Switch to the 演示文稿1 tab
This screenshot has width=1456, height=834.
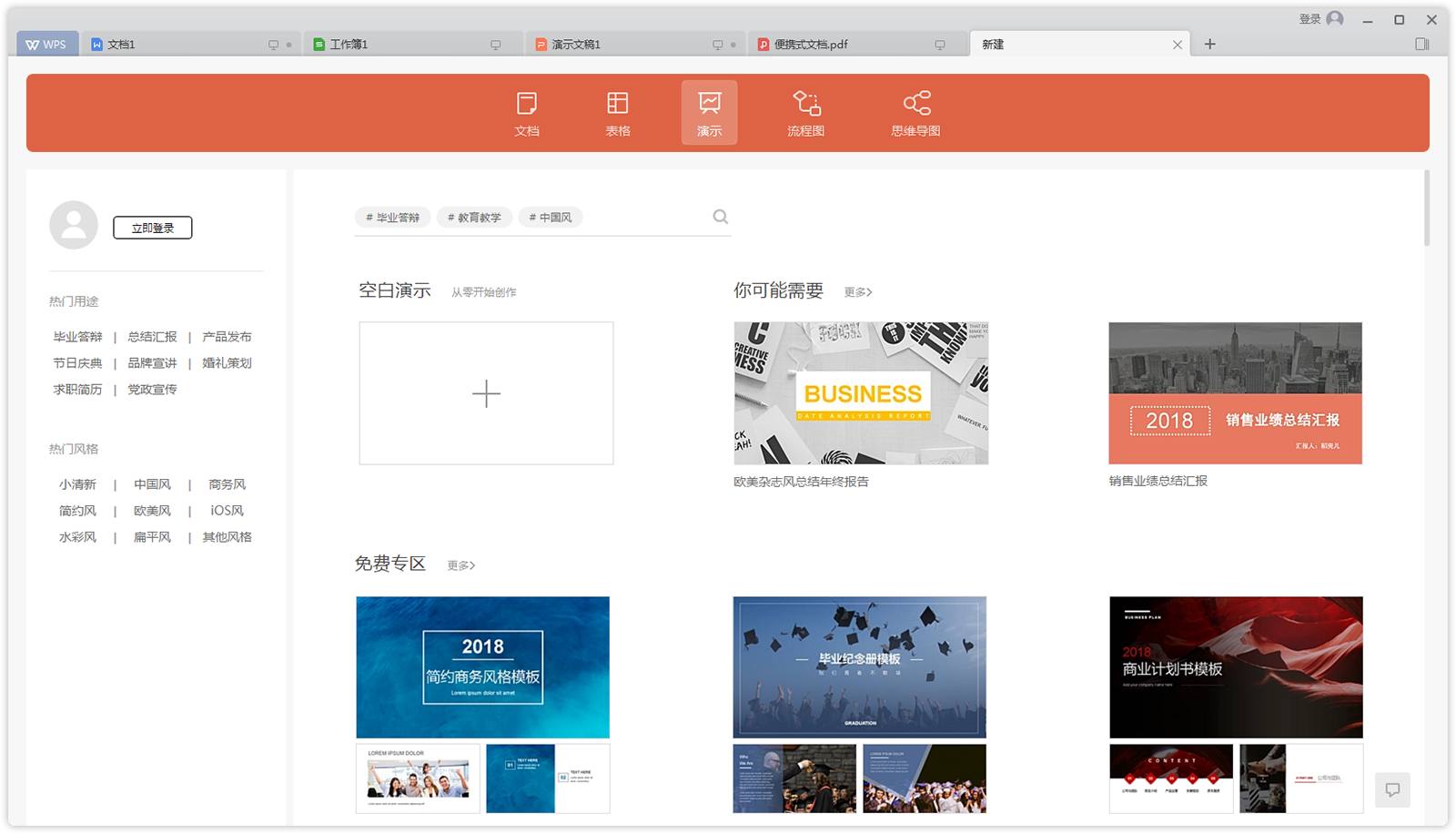tap(635, 44)
